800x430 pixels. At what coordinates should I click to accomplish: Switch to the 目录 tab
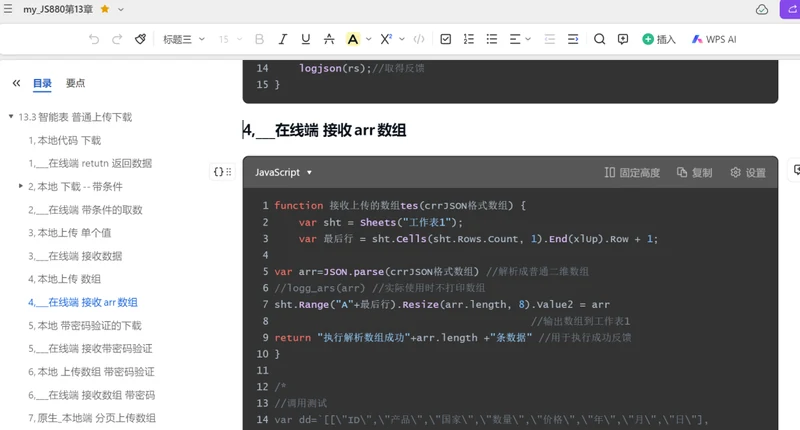point(42,83)
